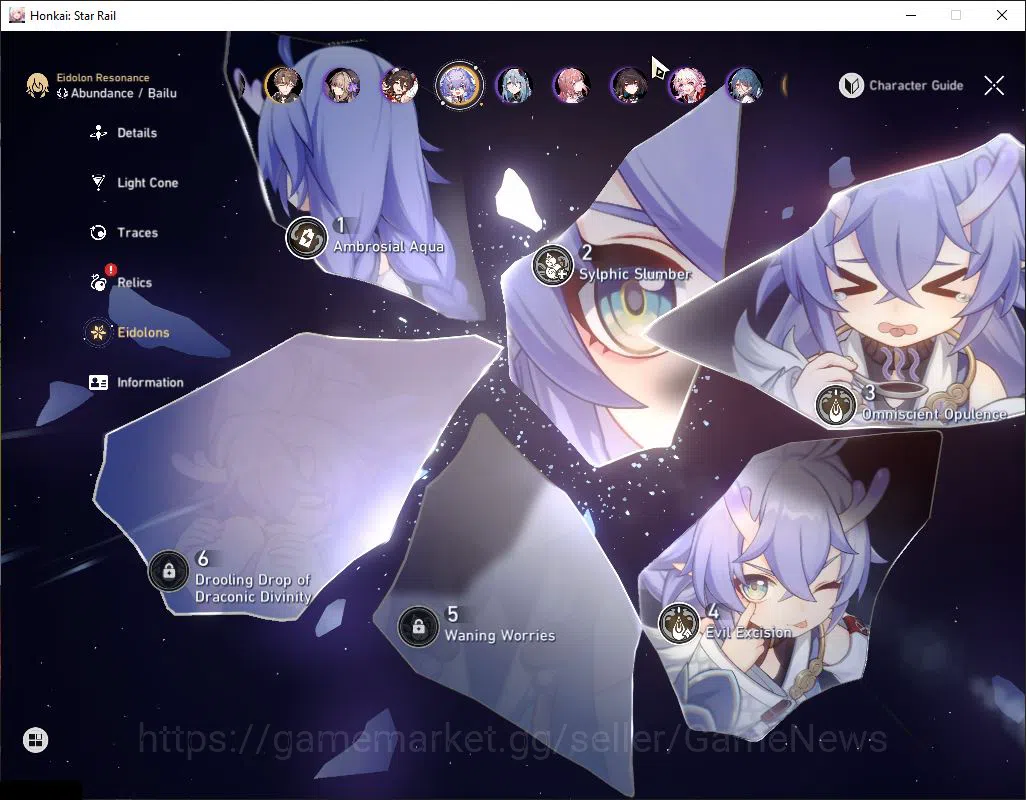Image resolution: width=1026 pixels, height=800 pixels.
Task: Click the Details figure icon
Action: [98, 133]
